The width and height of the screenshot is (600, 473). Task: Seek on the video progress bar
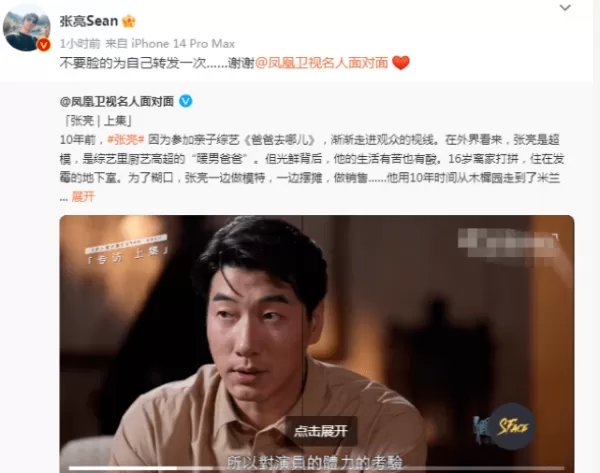pos(316,468)
